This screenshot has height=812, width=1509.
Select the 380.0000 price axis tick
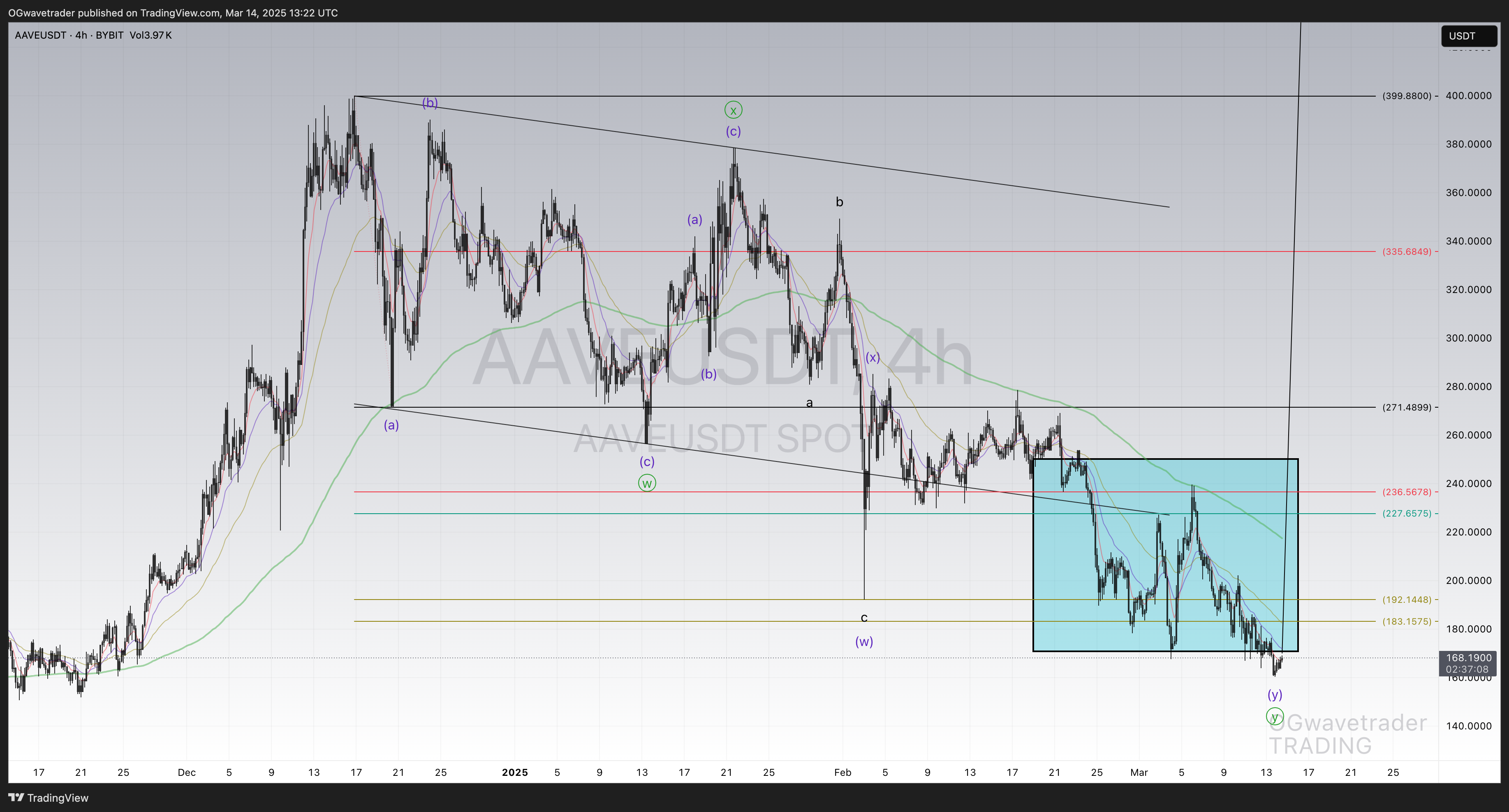tap(1469, 145)
